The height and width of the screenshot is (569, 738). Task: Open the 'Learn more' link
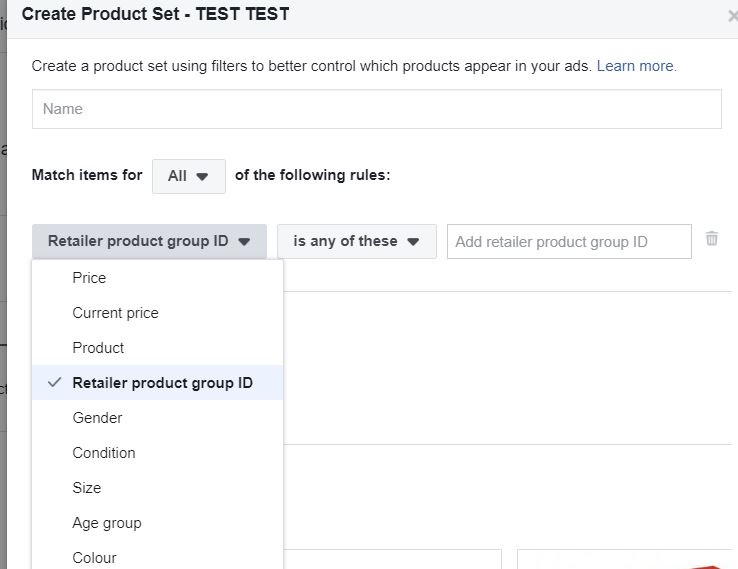tap(636, 66)
